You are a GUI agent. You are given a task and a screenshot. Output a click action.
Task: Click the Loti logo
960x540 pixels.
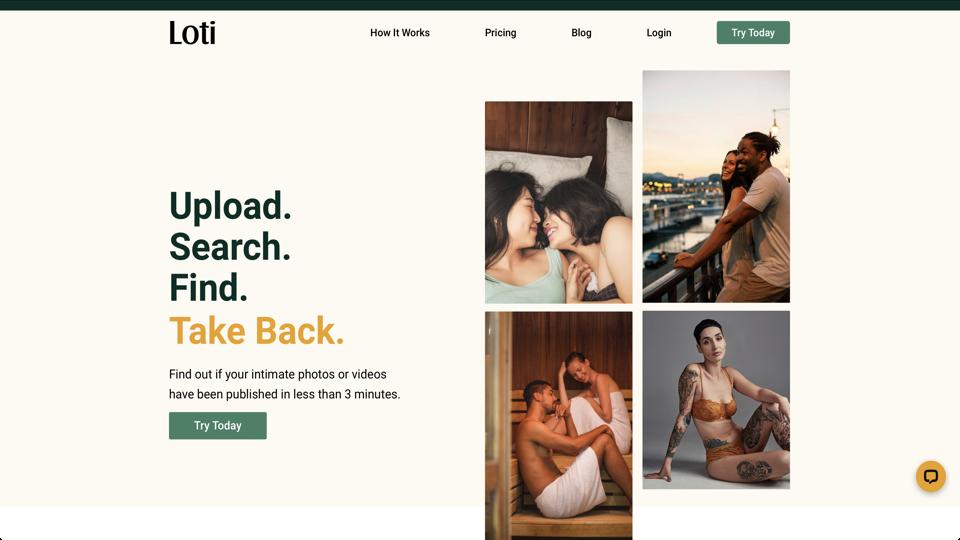[192, 33]
